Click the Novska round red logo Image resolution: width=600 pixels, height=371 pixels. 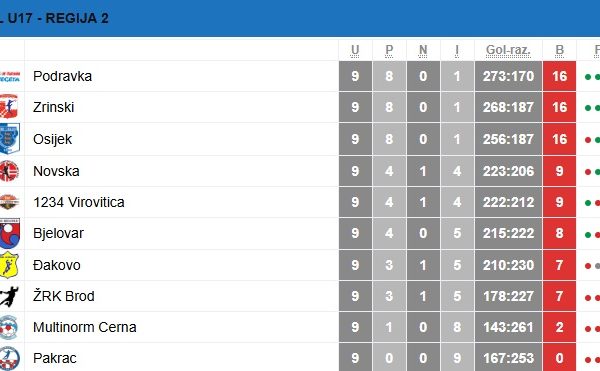pos(9,171)
